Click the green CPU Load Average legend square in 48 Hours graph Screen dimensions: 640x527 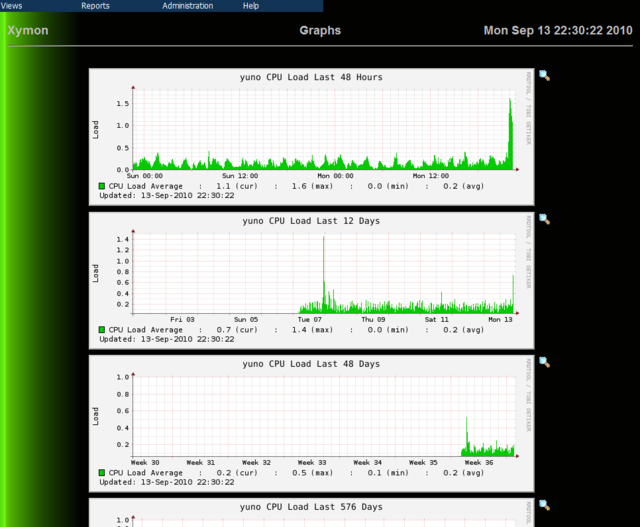102,186
